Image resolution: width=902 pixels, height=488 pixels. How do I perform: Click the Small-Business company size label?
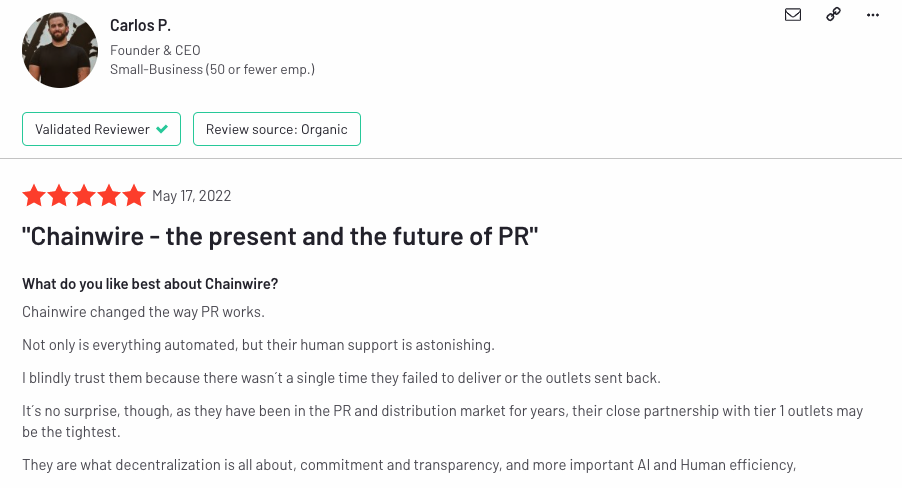pos(212,70)
